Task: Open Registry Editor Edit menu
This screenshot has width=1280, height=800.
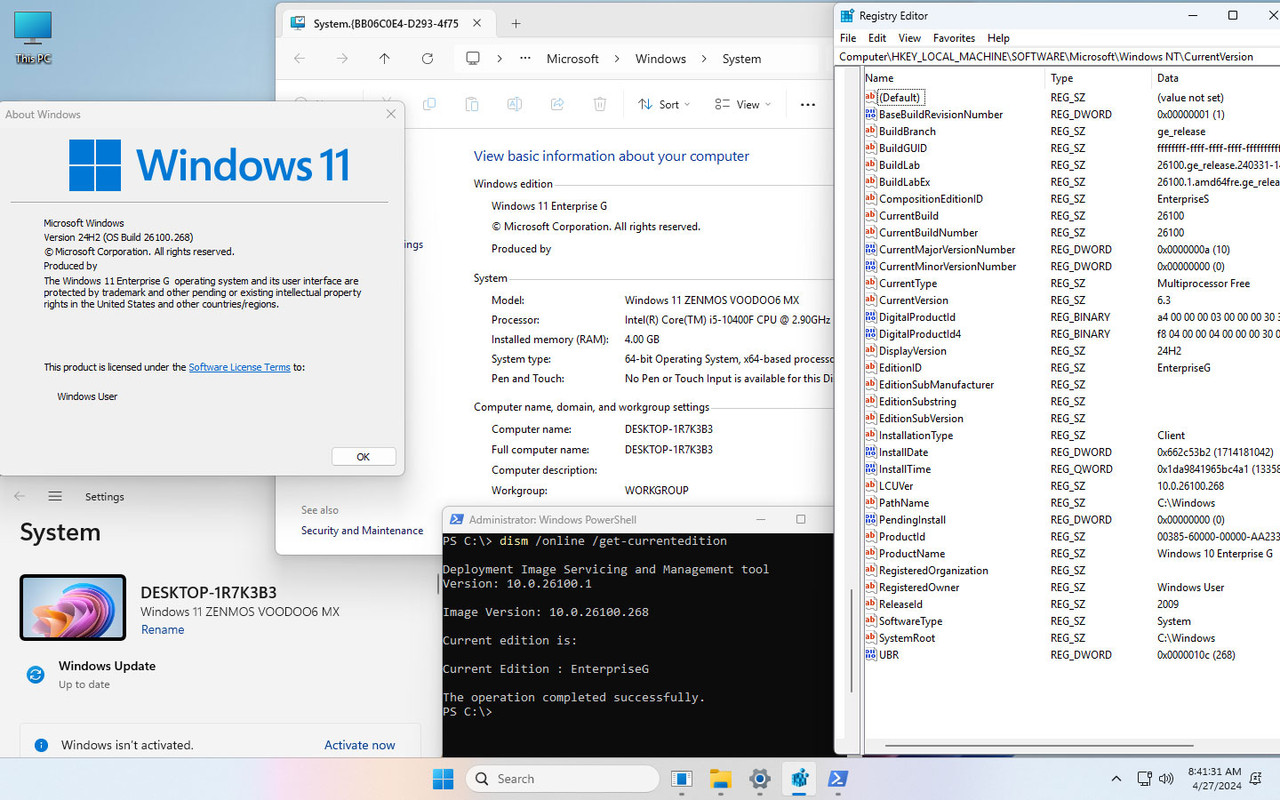Action: pyautogui.click(x=877, y=38)
